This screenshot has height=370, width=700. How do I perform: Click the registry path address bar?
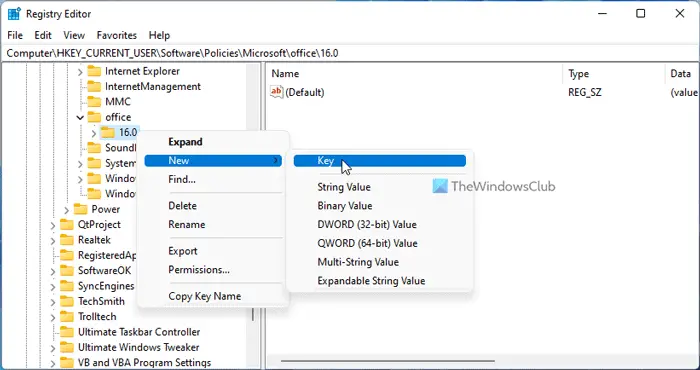pyautogui.click(x=350, y=53)
